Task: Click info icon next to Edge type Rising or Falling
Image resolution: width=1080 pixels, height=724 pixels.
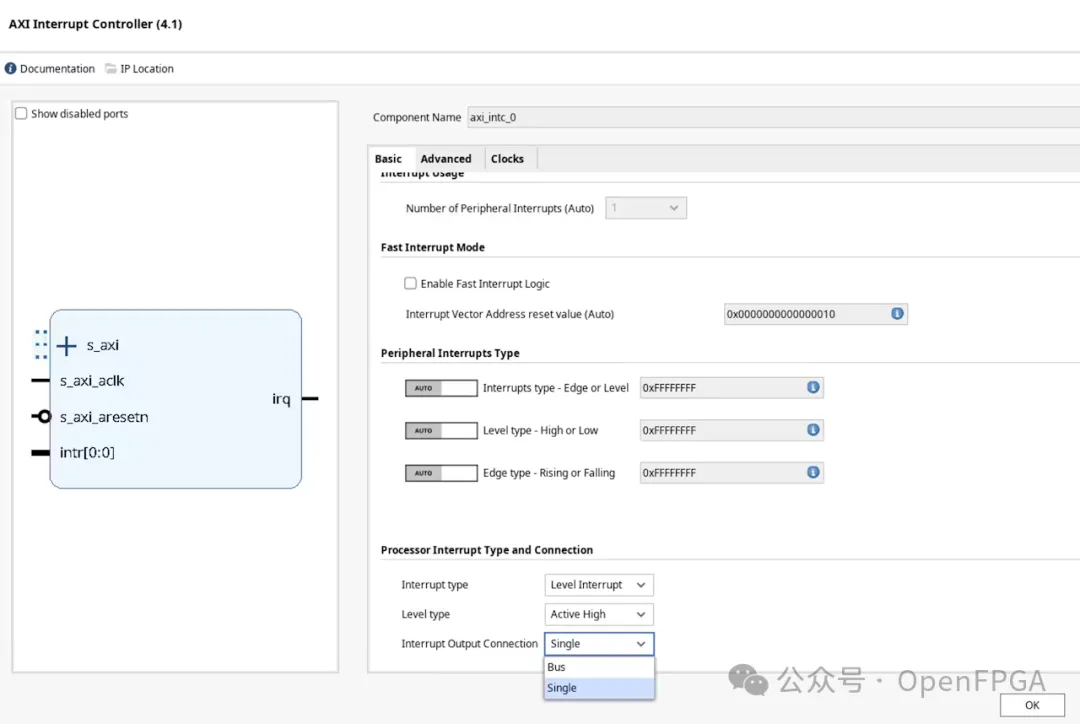Action: [x=813, y=473]
